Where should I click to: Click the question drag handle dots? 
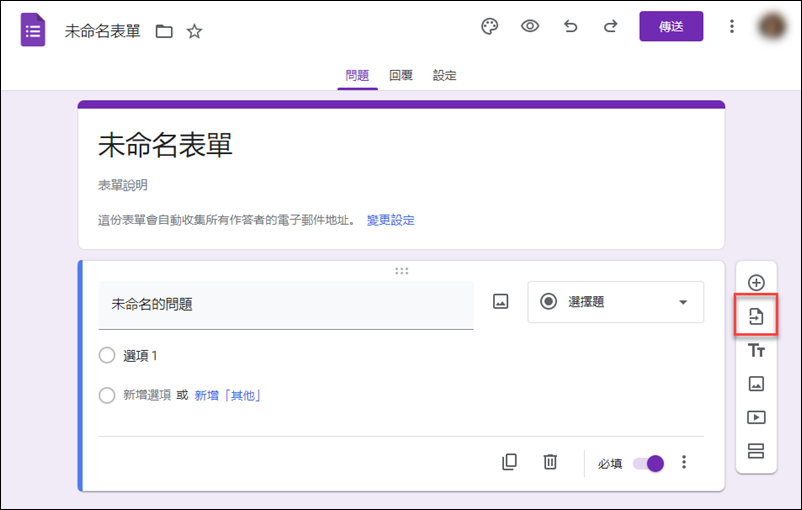[x=402, y=271]
